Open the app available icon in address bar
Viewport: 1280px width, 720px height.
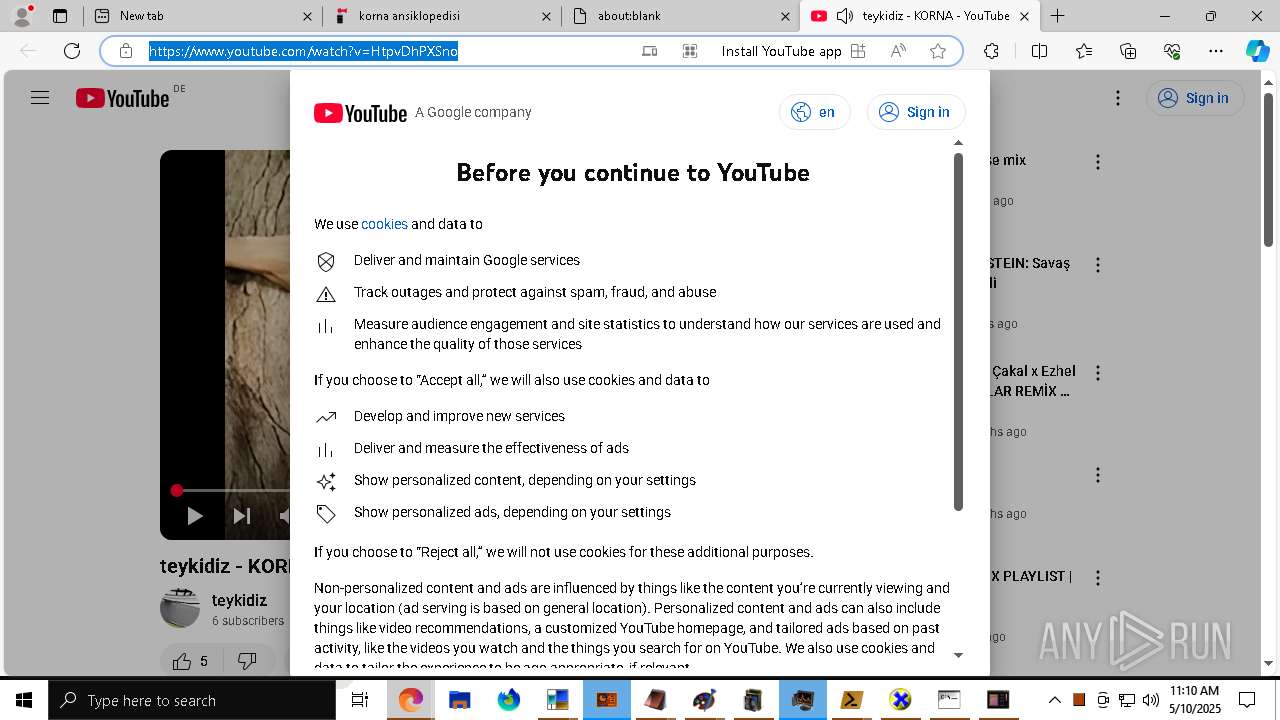pos(690,51)
